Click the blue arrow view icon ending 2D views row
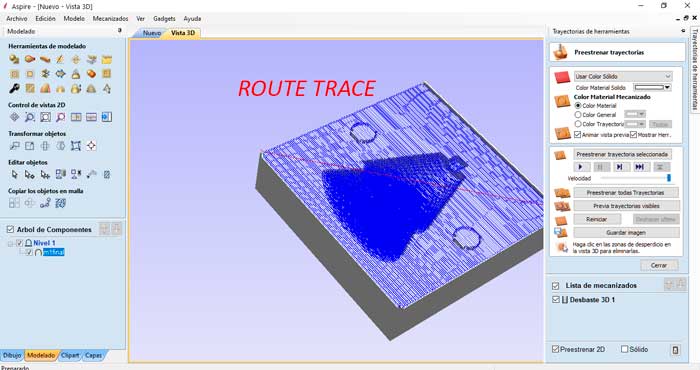 [x=107, y=117]
